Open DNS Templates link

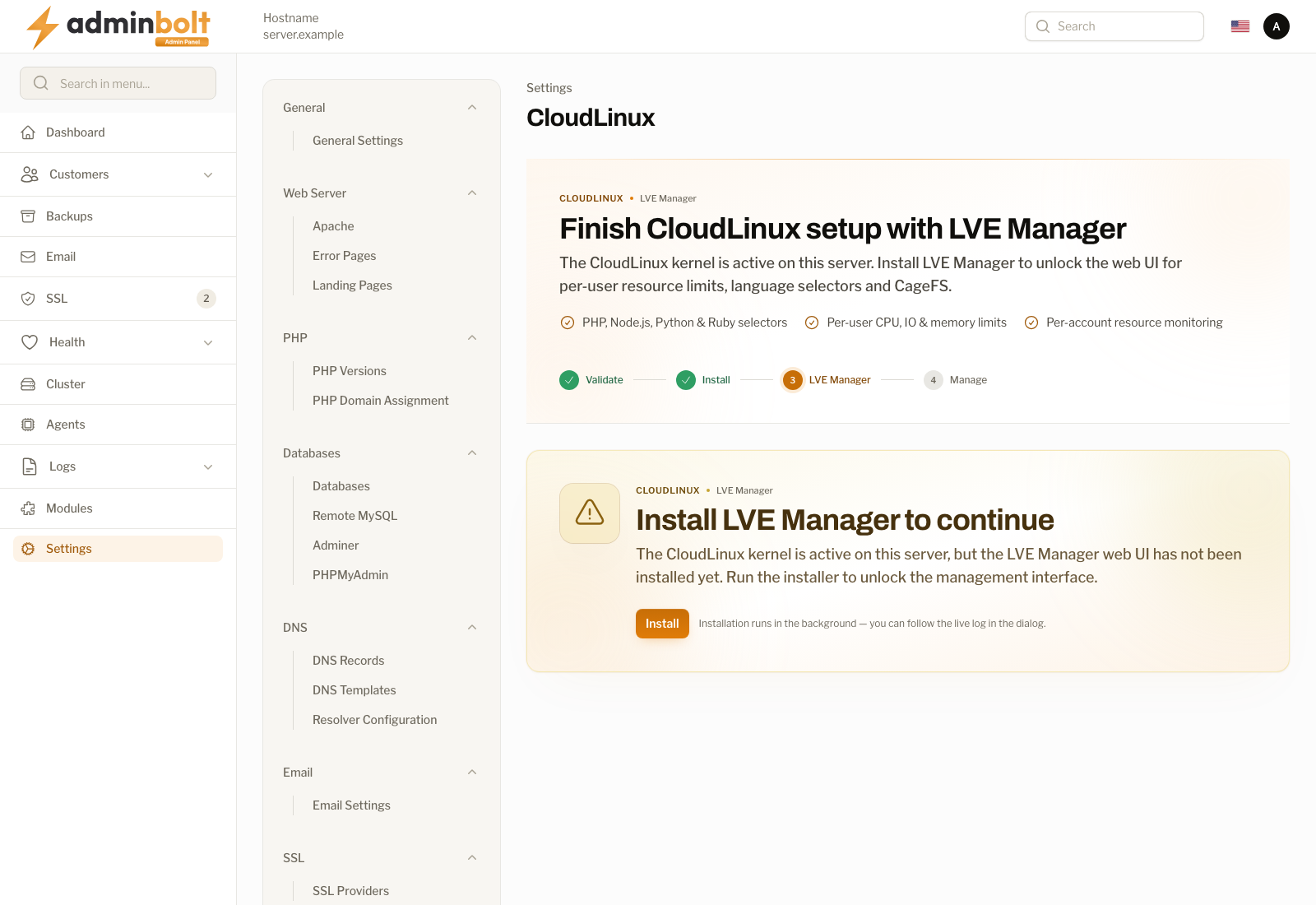click(x=354, y=690)
